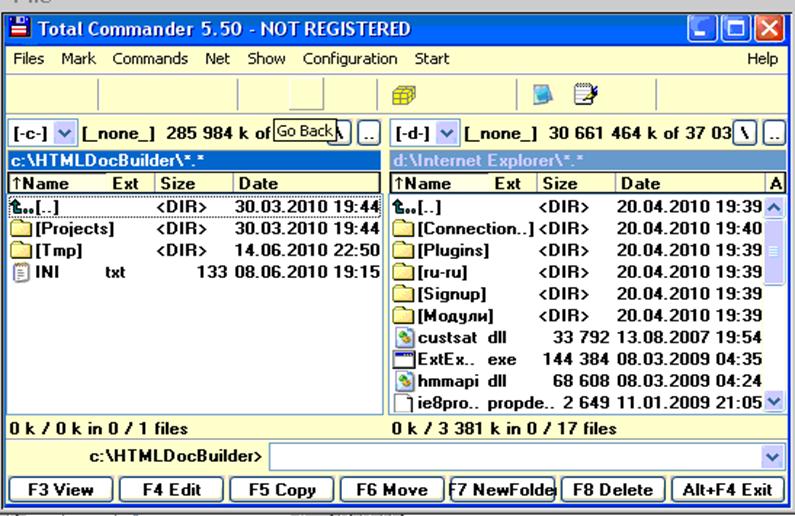Select the Signup folder icon
Viewport: 795px width, 516px height.
(404, 294)
